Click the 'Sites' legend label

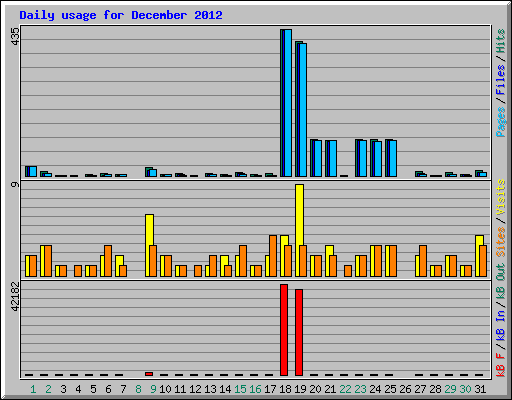[x=501, y=242]
